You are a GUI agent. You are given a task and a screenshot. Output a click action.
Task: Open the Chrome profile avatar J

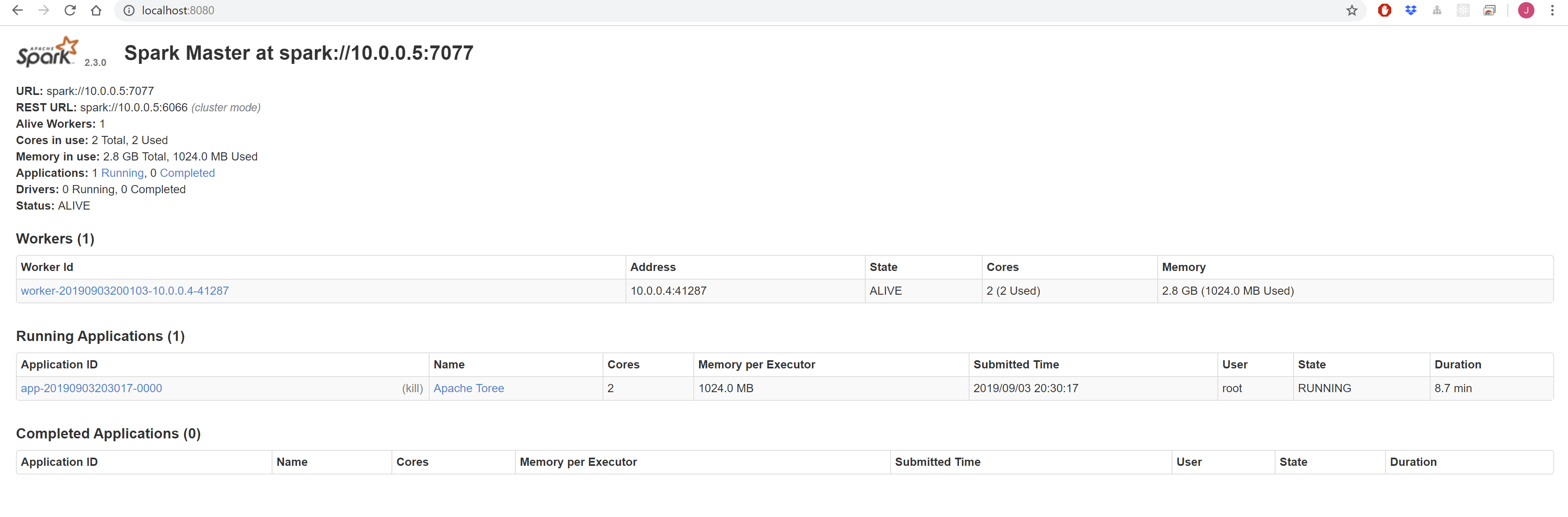1525,10
